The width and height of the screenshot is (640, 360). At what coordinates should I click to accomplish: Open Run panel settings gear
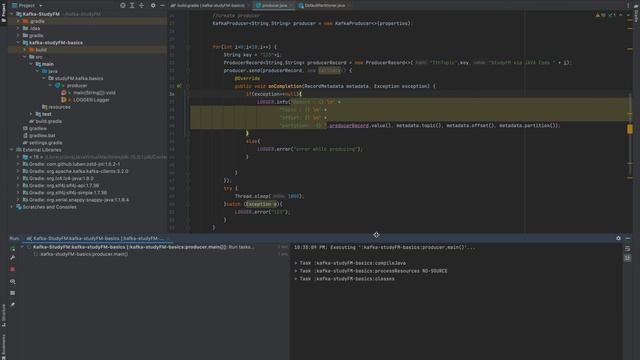click(618, 238)
